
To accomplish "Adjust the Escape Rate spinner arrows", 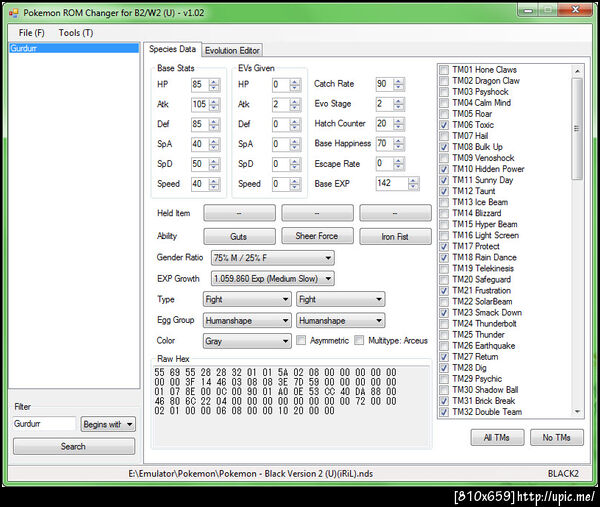I will [399, 163].
